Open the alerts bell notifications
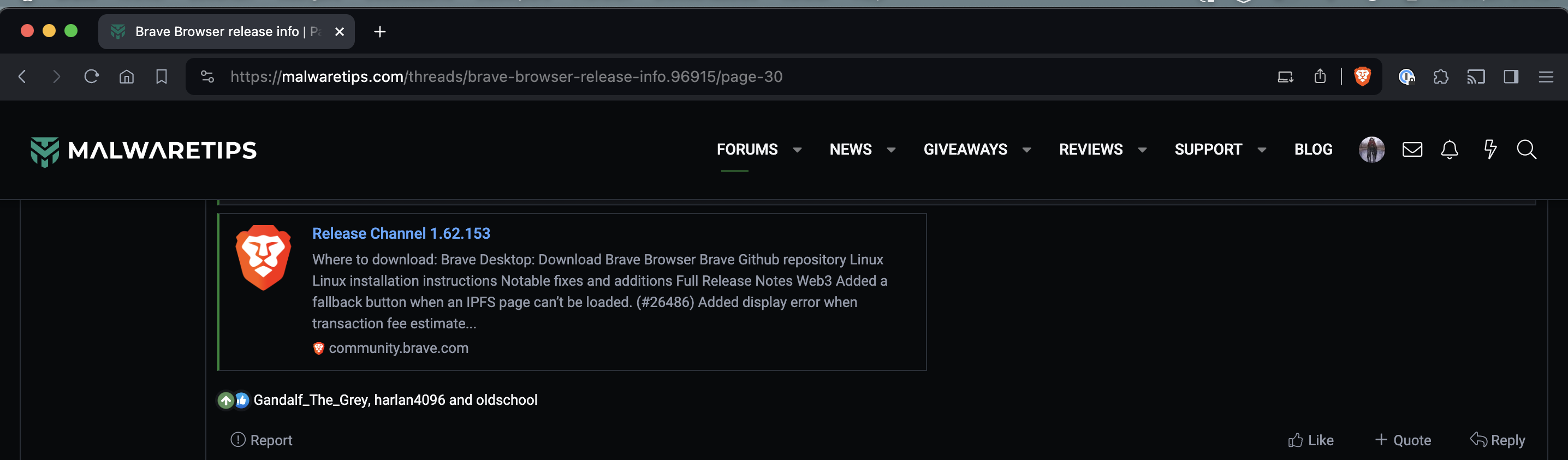 click(x=1450, y=150)
